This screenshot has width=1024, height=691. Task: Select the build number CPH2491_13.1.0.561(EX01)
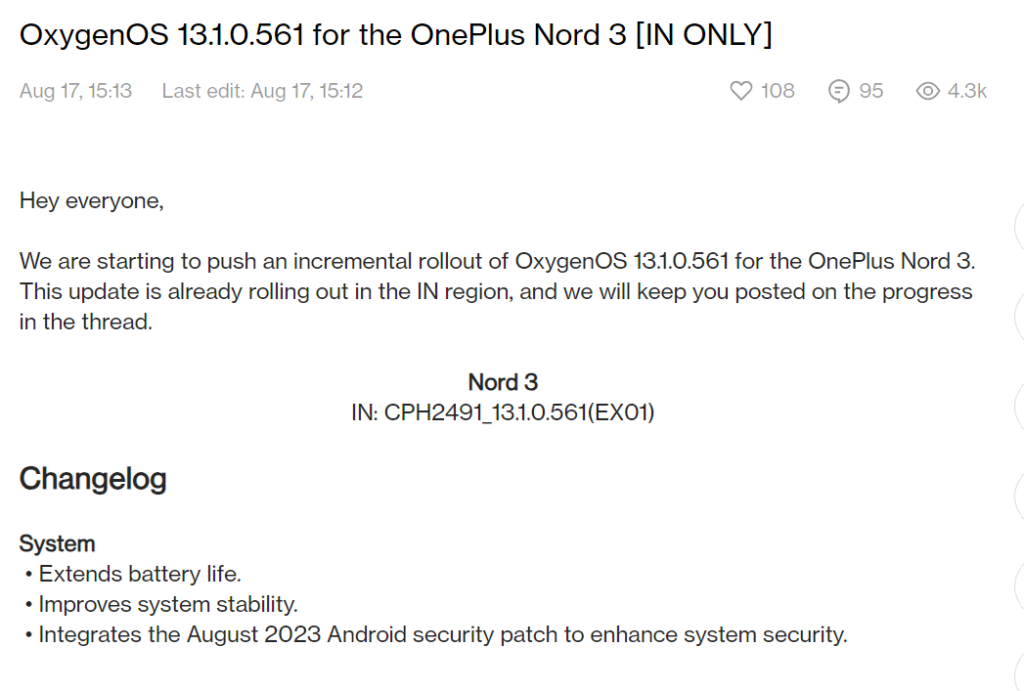[502, 411]
